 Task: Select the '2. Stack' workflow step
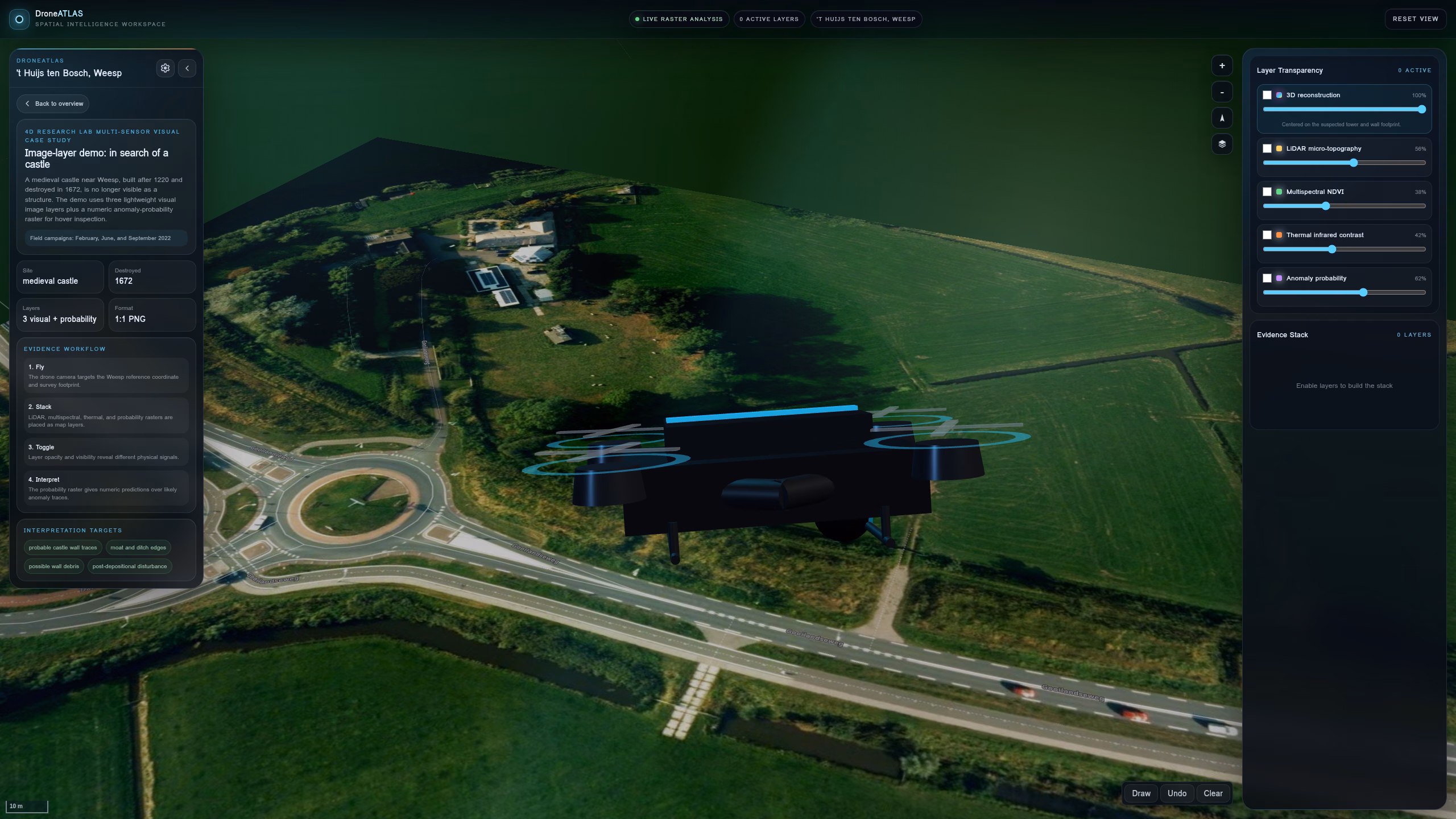pos(106,416)
